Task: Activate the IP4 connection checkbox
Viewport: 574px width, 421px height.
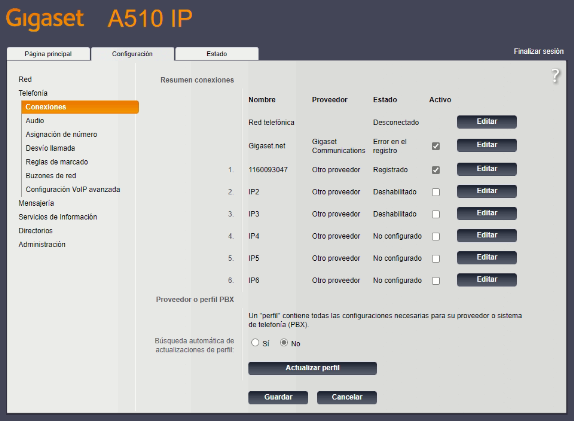Action: [x=436, y=236]
